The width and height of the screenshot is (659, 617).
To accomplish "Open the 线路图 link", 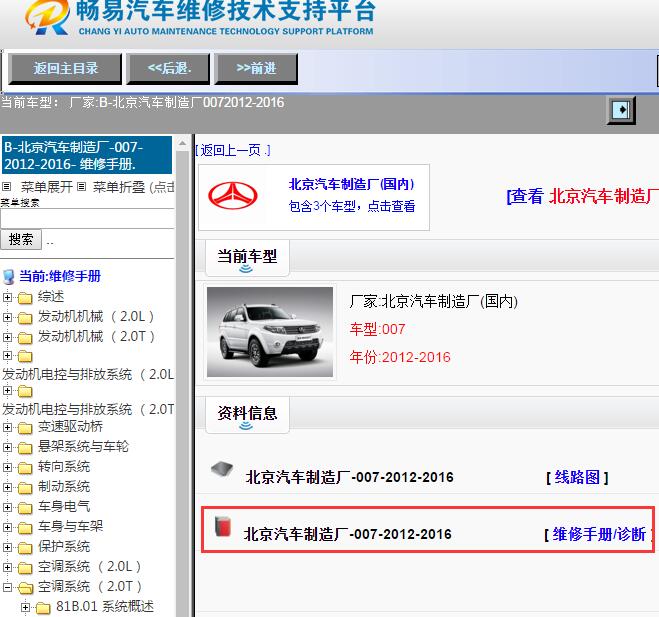I will (577, 477).
